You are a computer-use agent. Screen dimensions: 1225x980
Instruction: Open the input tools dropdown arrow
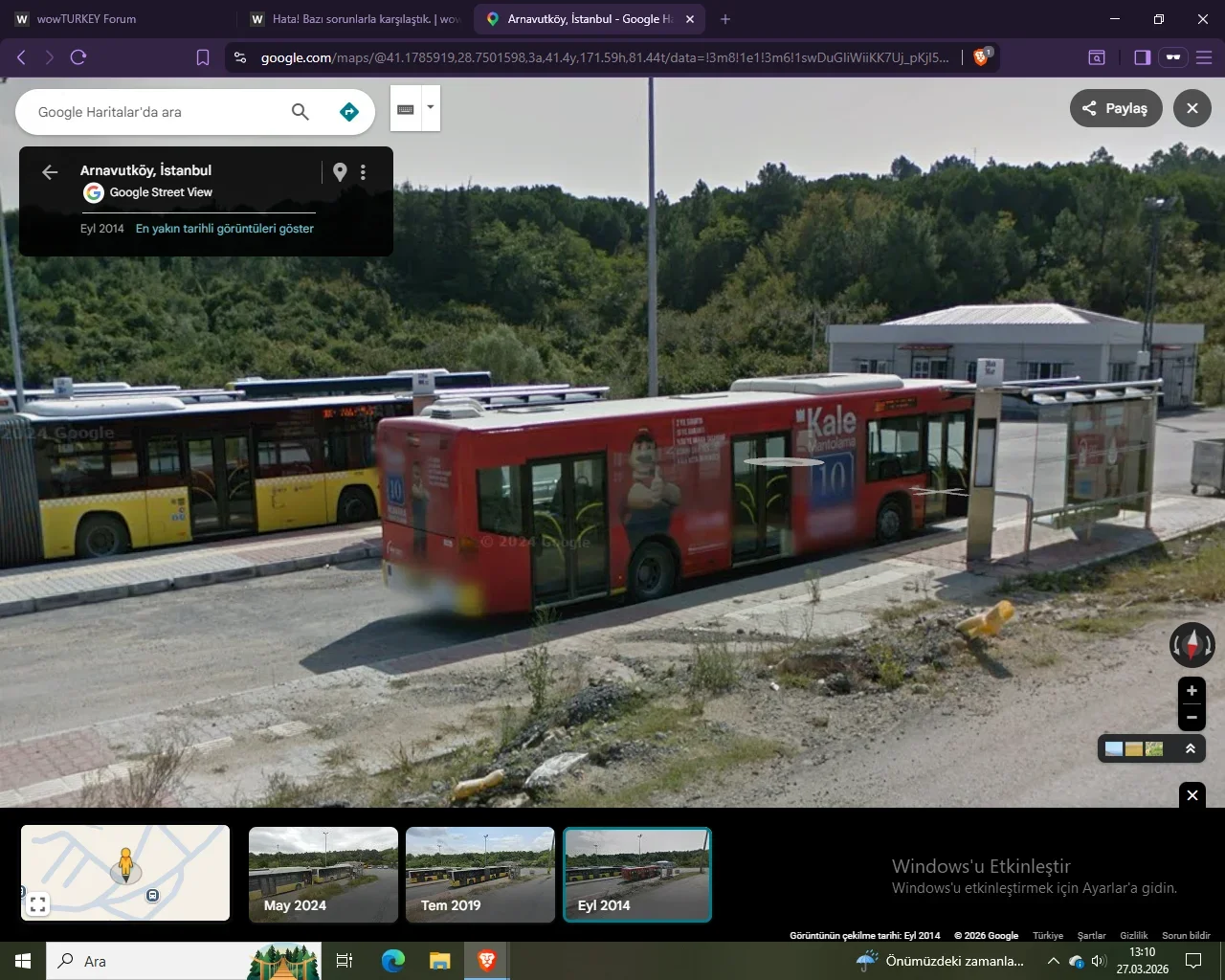[431, 107]
